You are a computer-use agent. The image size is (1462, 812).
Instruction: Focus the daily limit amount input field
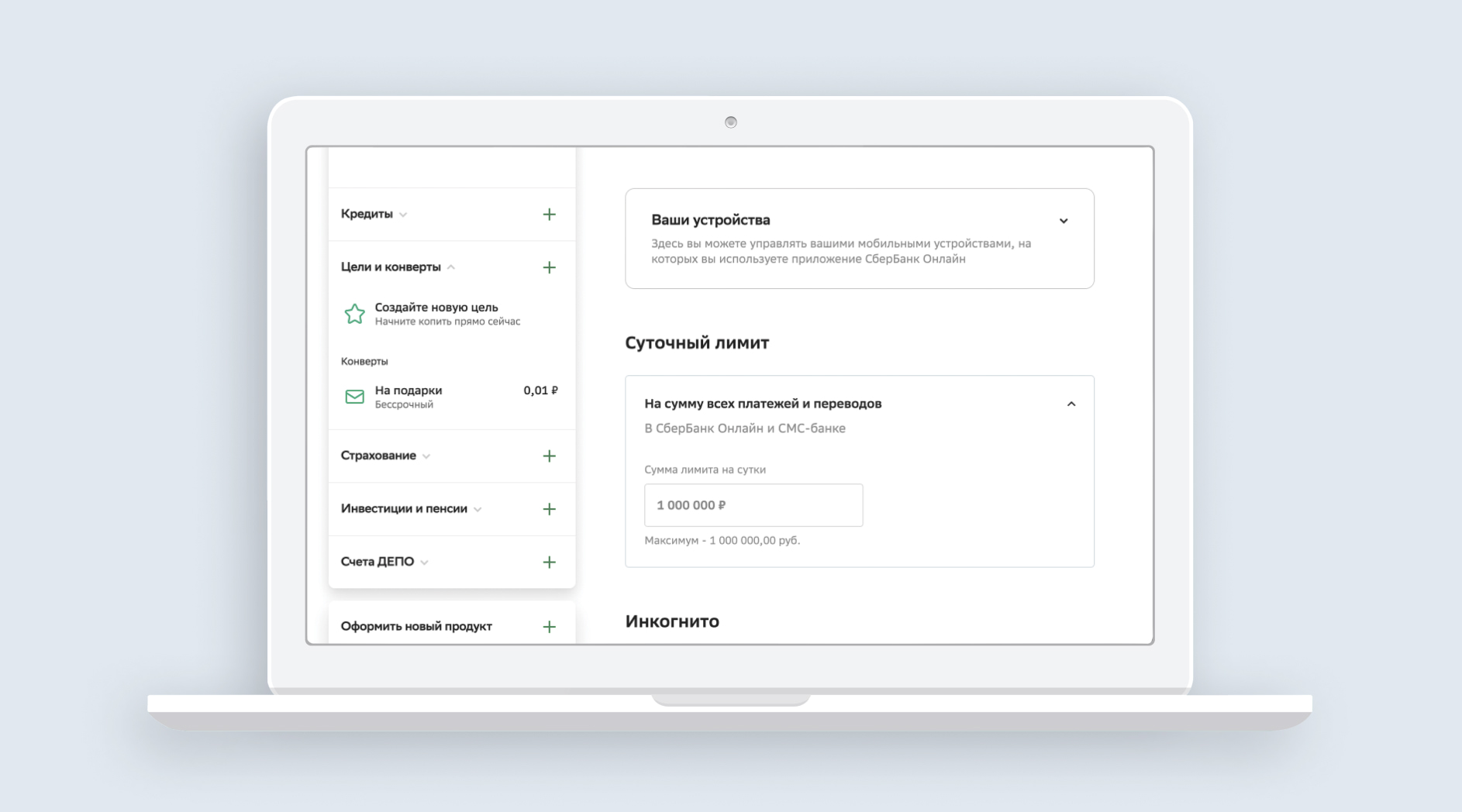753,505
